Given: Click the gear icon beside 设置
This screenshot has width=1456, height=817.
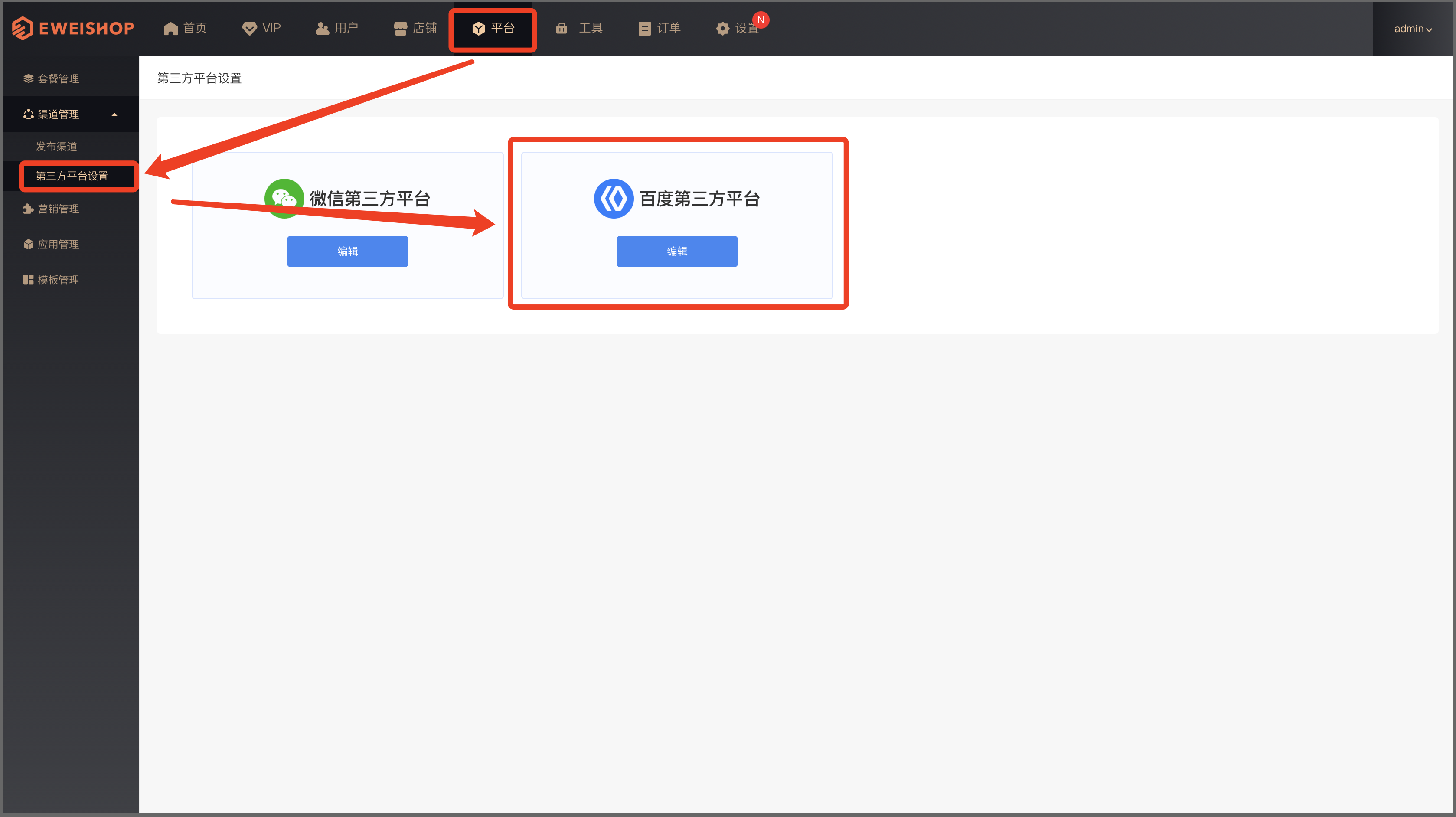Looking at the screenshot, I should point(722,28).
